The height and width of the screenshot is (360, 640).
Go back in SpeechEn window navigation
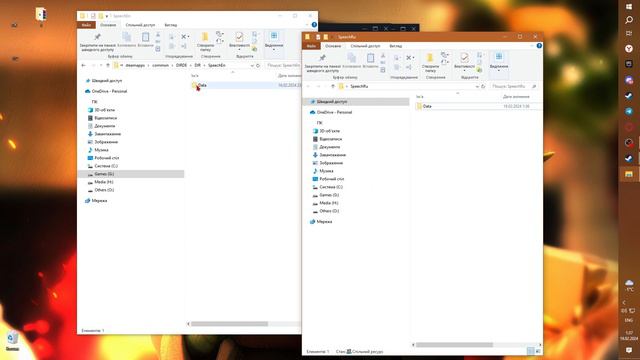coord(84,65)
